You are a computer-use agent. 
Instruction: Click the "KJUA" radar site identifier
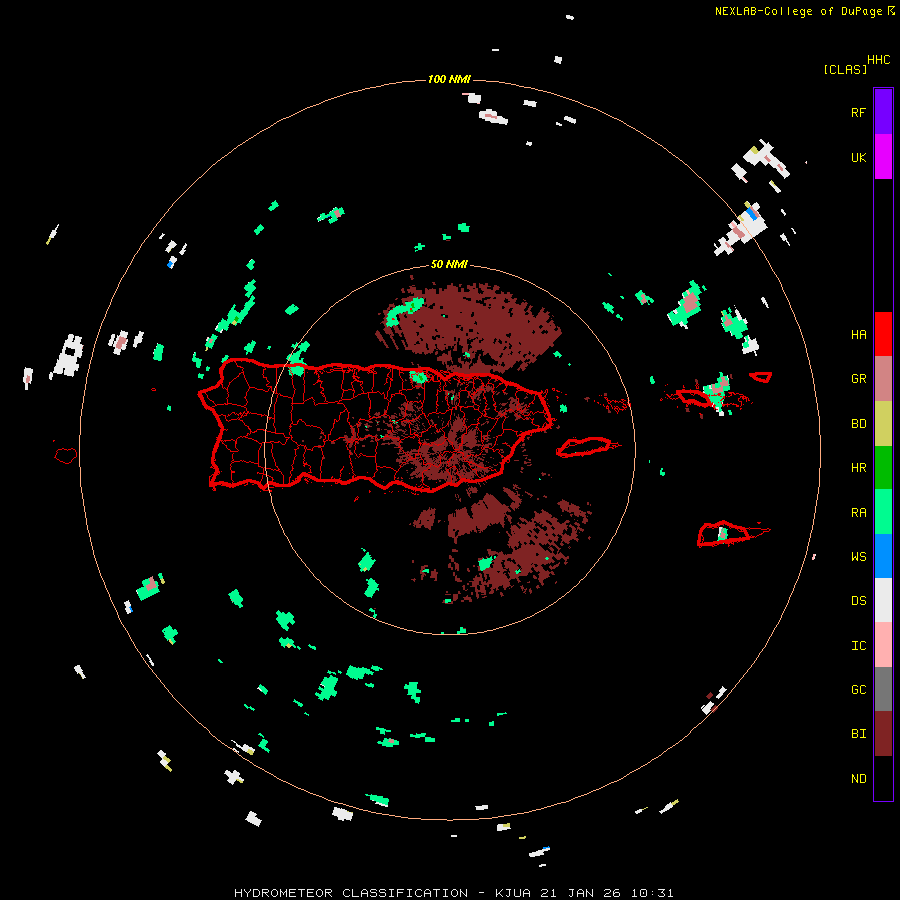[x=513, y=893]
